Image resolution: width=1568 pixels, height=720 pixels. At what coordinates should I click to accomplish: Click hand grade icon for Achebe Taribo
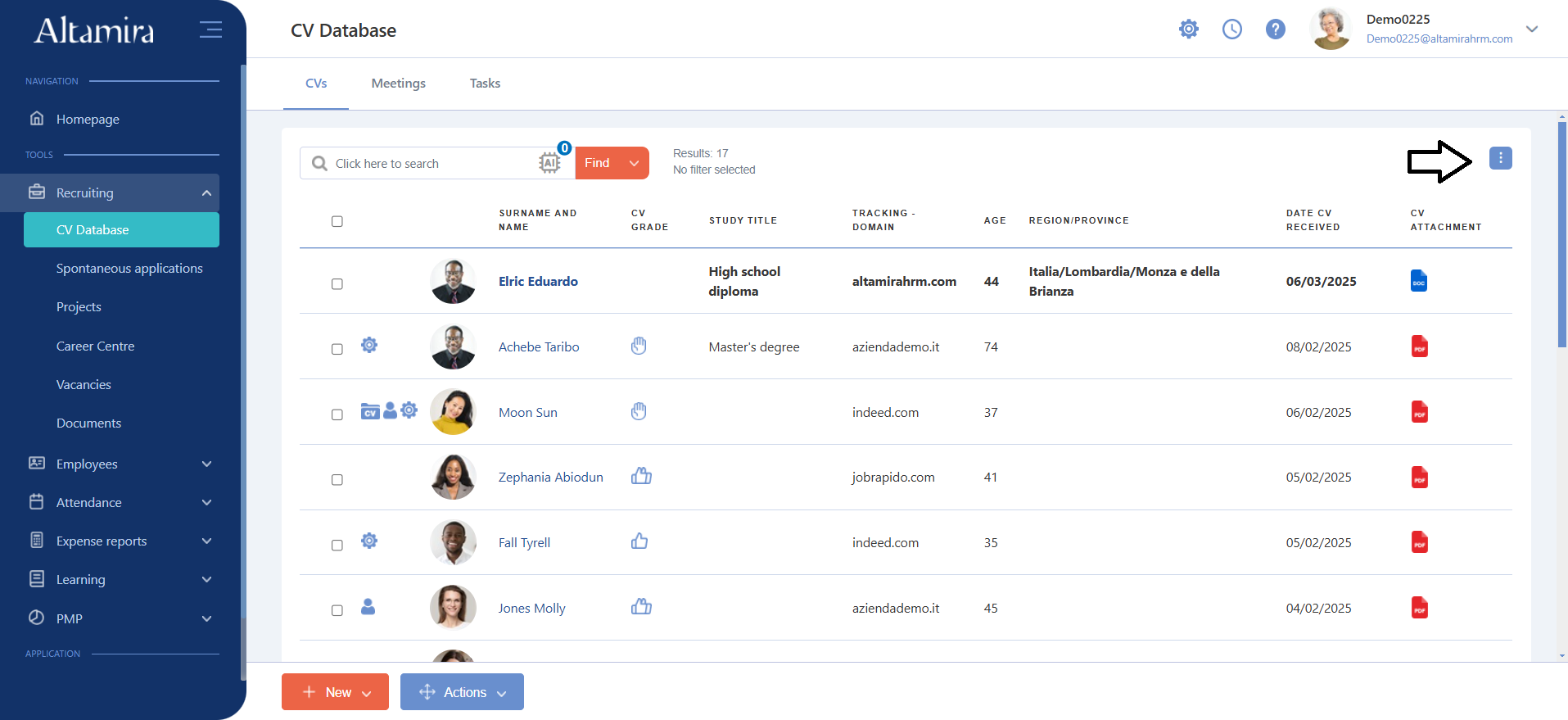(639, 346)
